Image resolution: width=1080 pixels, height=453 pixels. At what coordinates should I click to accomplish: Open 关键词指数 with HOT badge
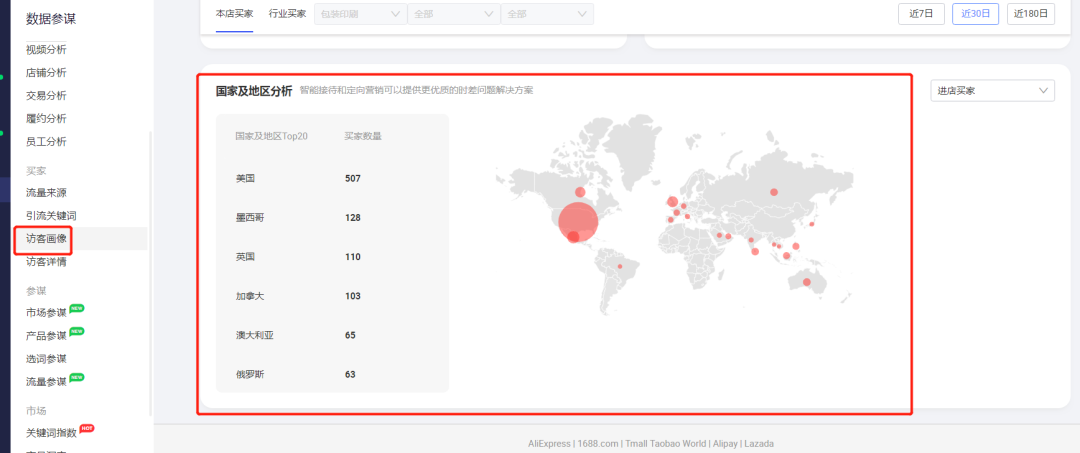click(51, 433)
